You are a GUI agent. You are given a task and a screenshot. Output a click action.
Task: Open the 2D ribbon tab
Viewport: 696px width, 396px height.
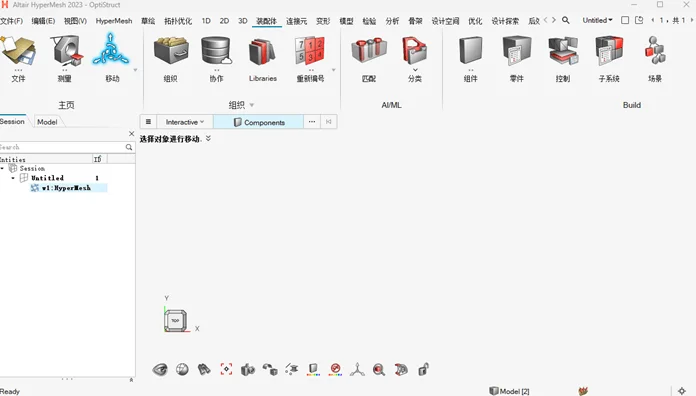pyautogui.click(x=224, y=21)
